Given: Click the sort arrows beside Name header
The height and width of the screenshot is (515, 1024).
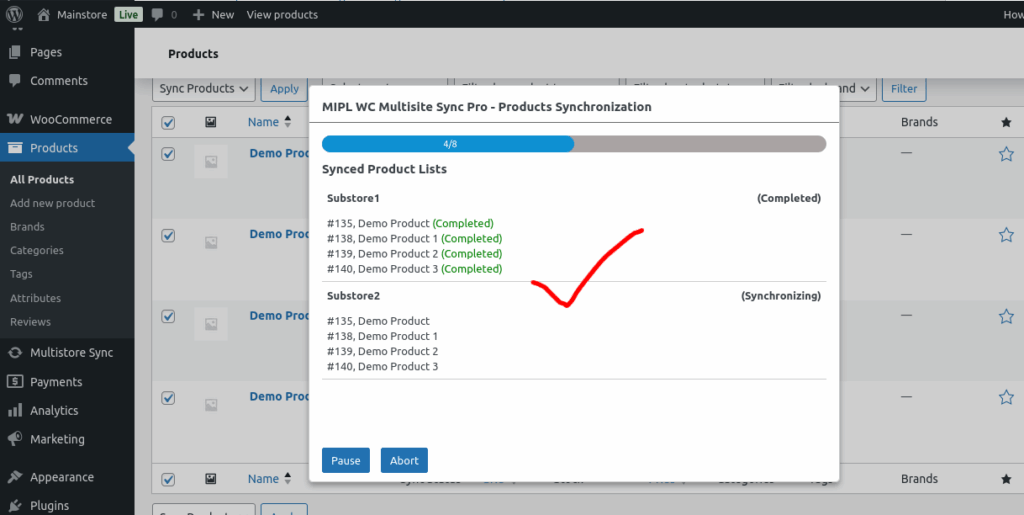Looking at the screenshot, I should click(287, 122).
